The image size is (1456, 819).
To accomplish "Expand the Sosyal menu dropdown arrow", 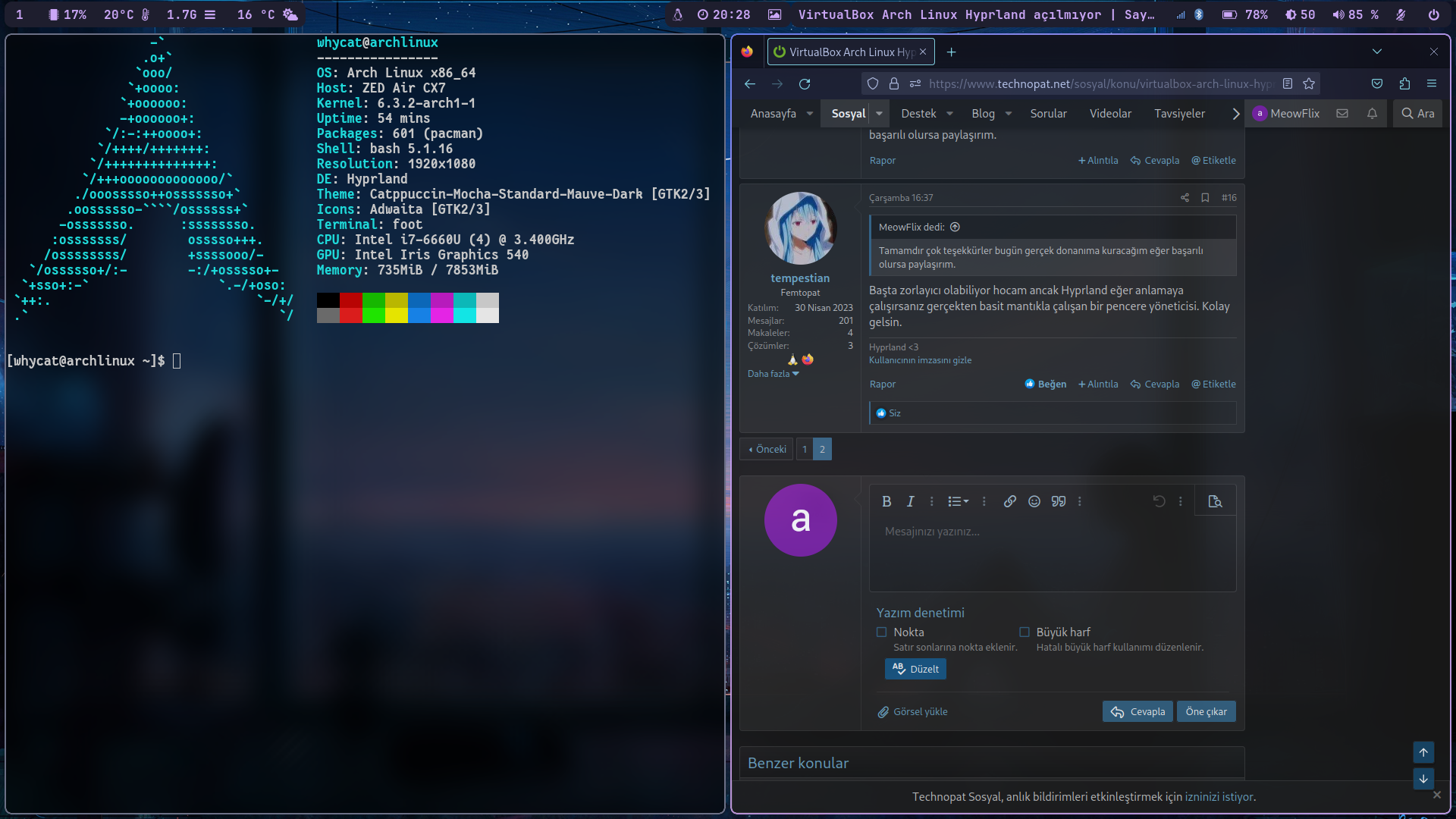I will (x=879, y=114).
